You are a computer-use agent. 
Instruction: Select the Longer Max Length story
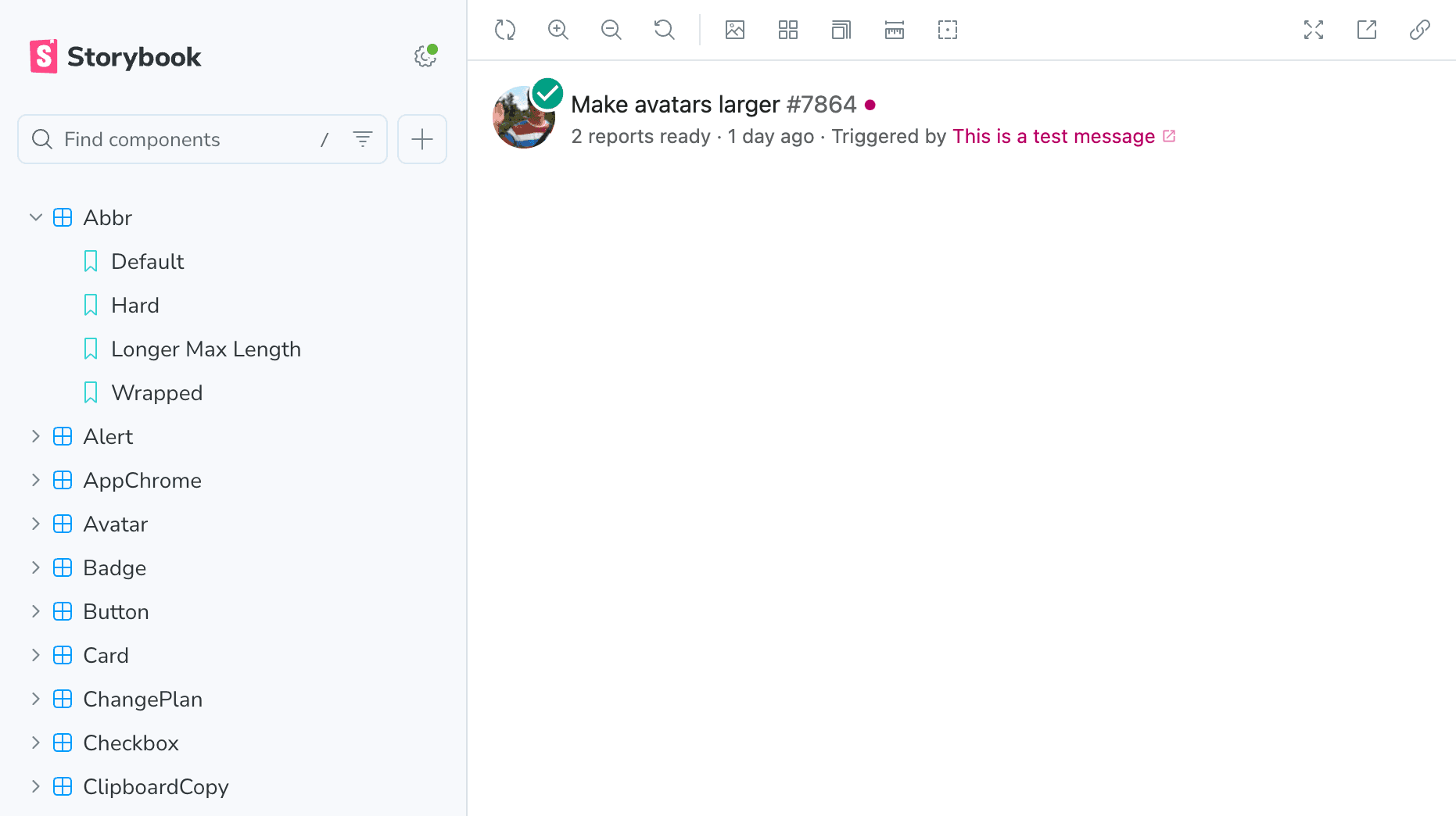(x=206, y=349)
